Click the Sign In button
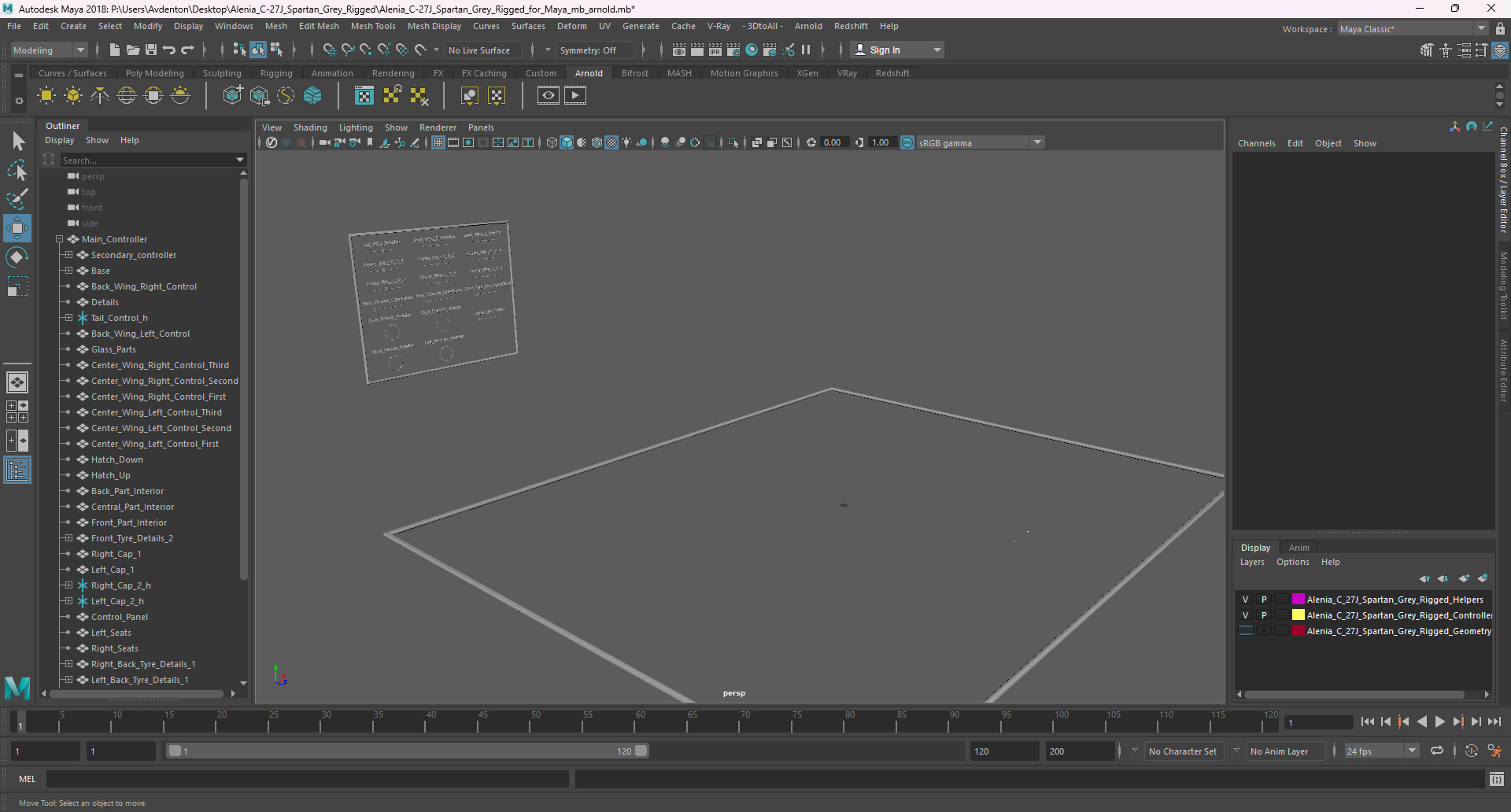This screenshot has width=1511, height=812. tap(897, 50)
